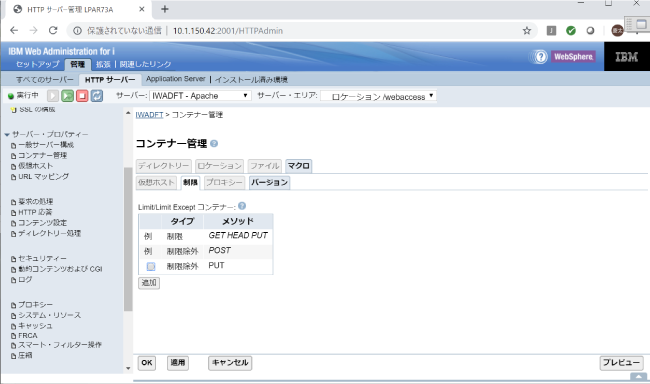Select the 制限 container tab

tap(190, 182)
